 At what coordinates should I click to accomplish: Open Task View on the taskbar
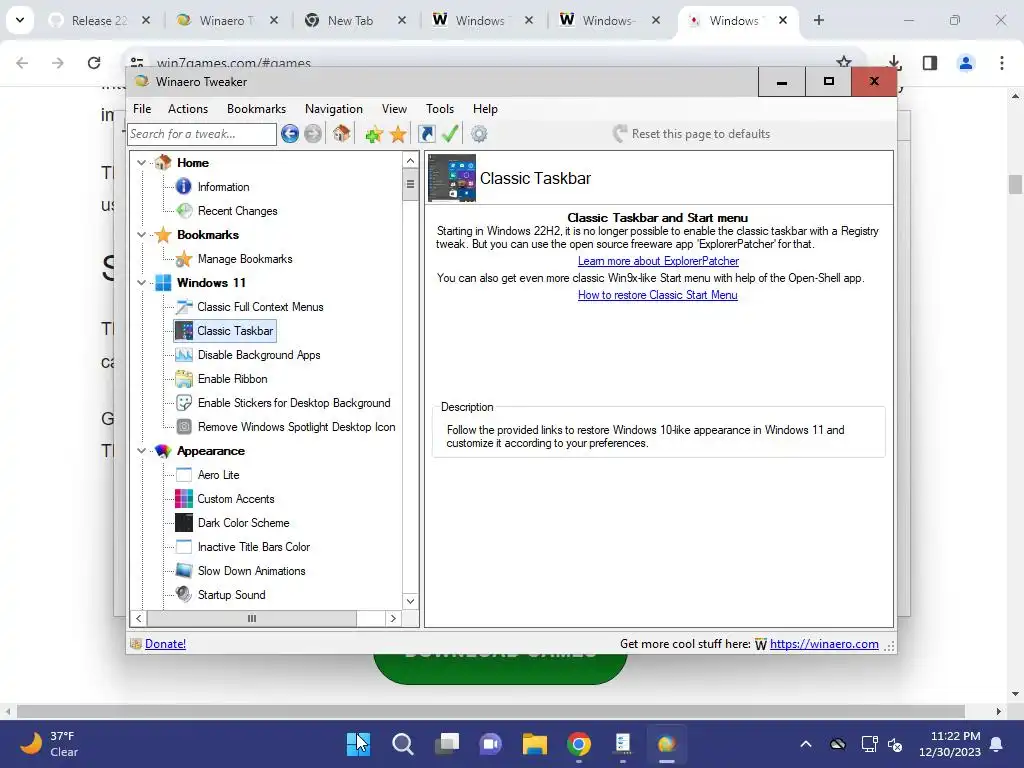(x=447, y=744)
